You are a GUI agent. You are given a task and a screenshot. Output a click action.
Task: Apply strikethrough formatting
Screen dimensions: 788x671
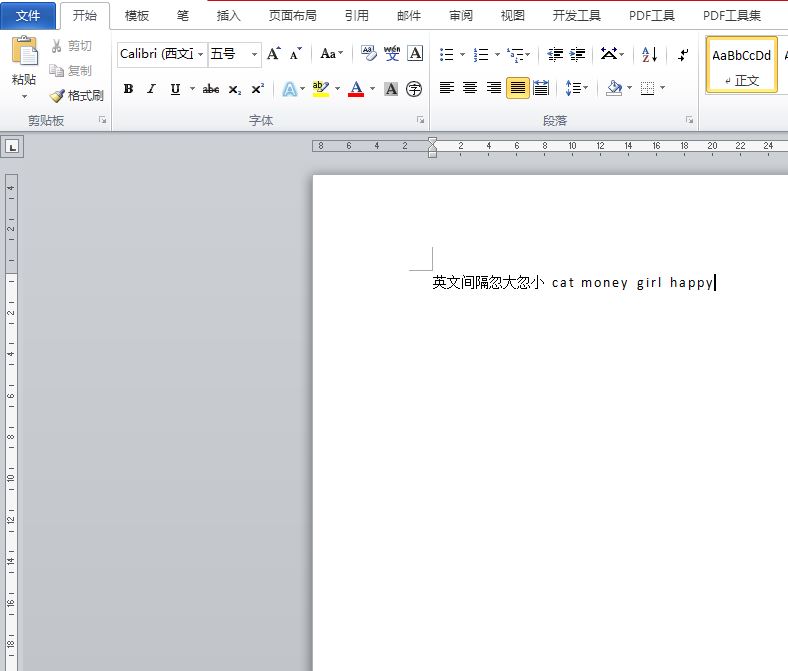(210, 89)
